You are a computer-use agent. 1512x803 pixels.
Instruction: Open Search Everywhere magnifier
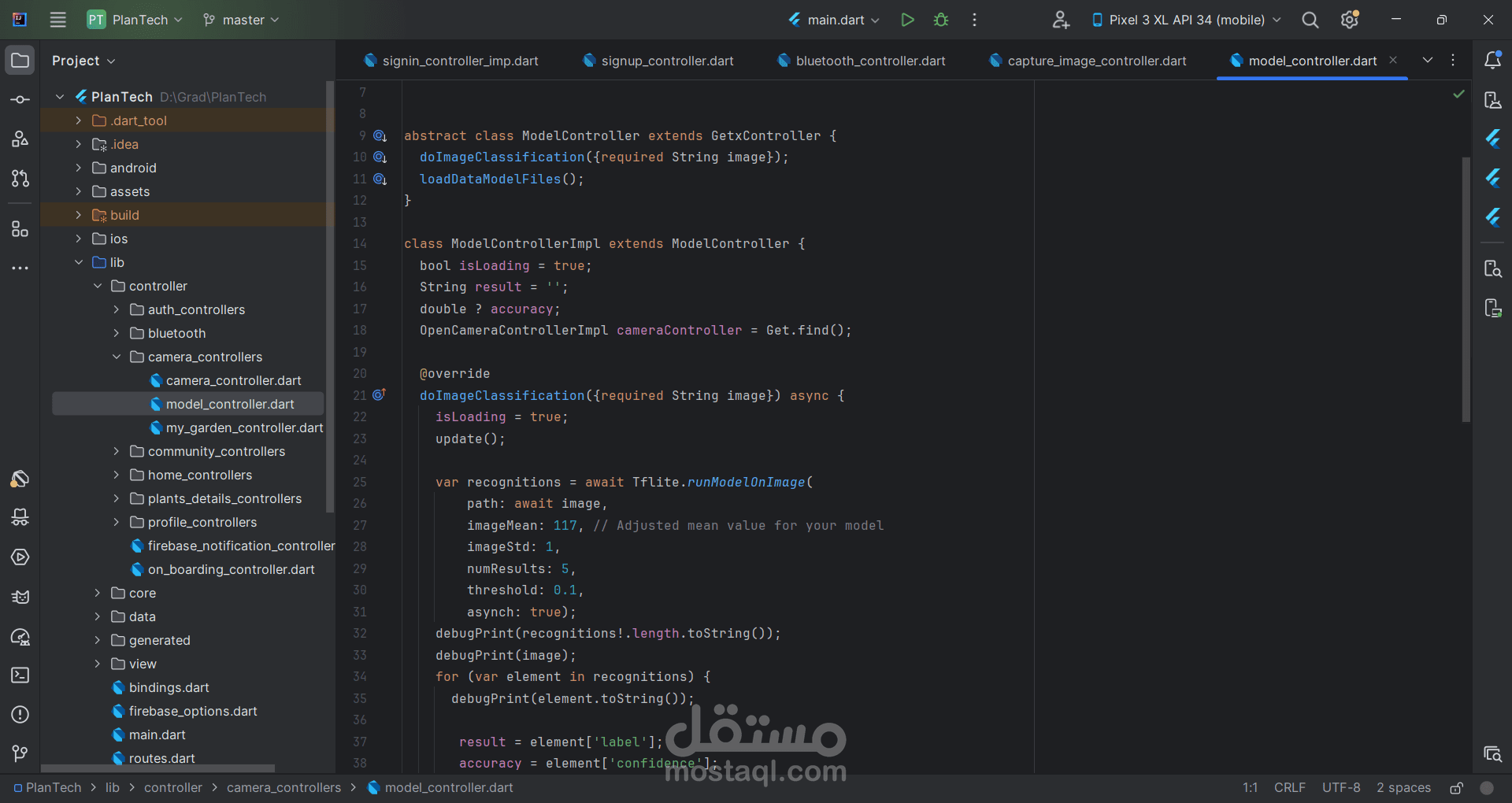[1310, 20]
